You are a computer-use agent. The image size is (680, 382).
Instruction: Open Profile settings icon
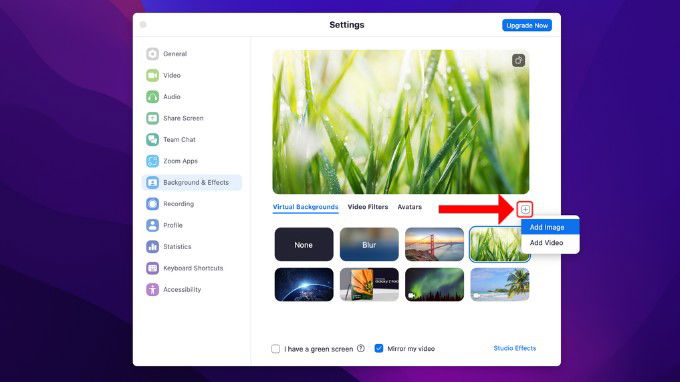click(152, 225)
